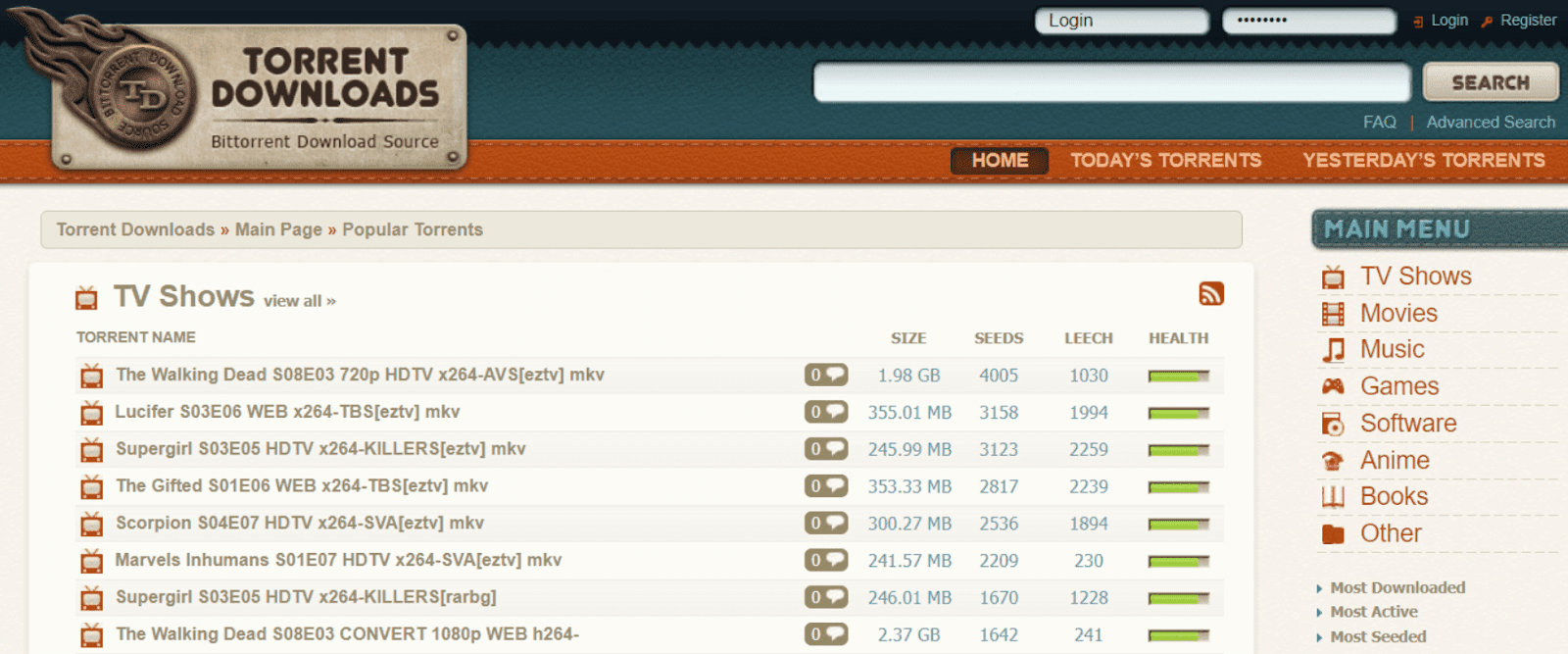The width and height of the screenshot is (1568, 654).
Task: Open 'The Walking Dead S08E03 720p HDTV' torrent
Action: [360, 375]
